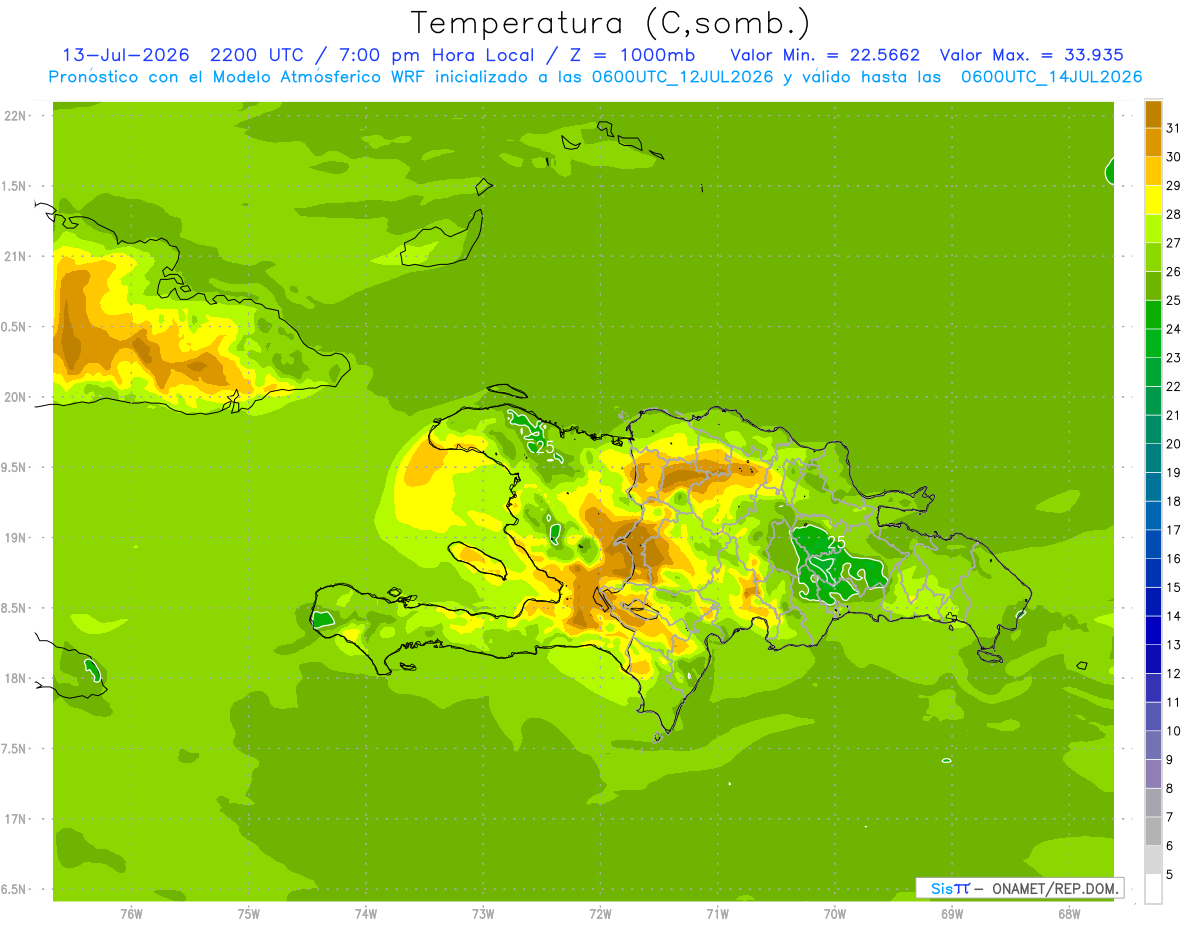The height and width of the screenshot is (927, 1200).
Task: Click the longitude label "71W"
Action: (717, 913)
